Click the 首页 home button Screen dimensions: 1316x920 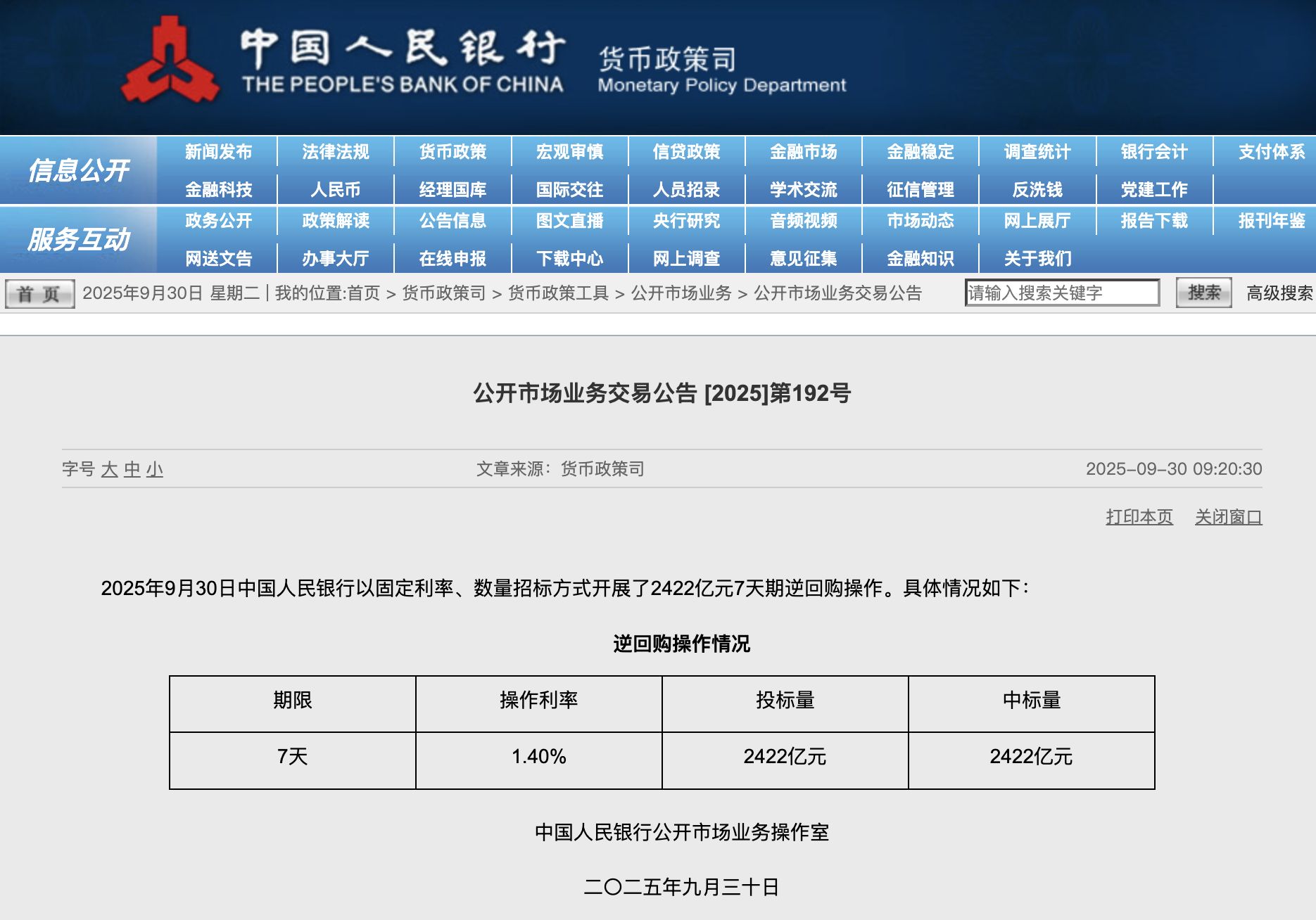39,293
